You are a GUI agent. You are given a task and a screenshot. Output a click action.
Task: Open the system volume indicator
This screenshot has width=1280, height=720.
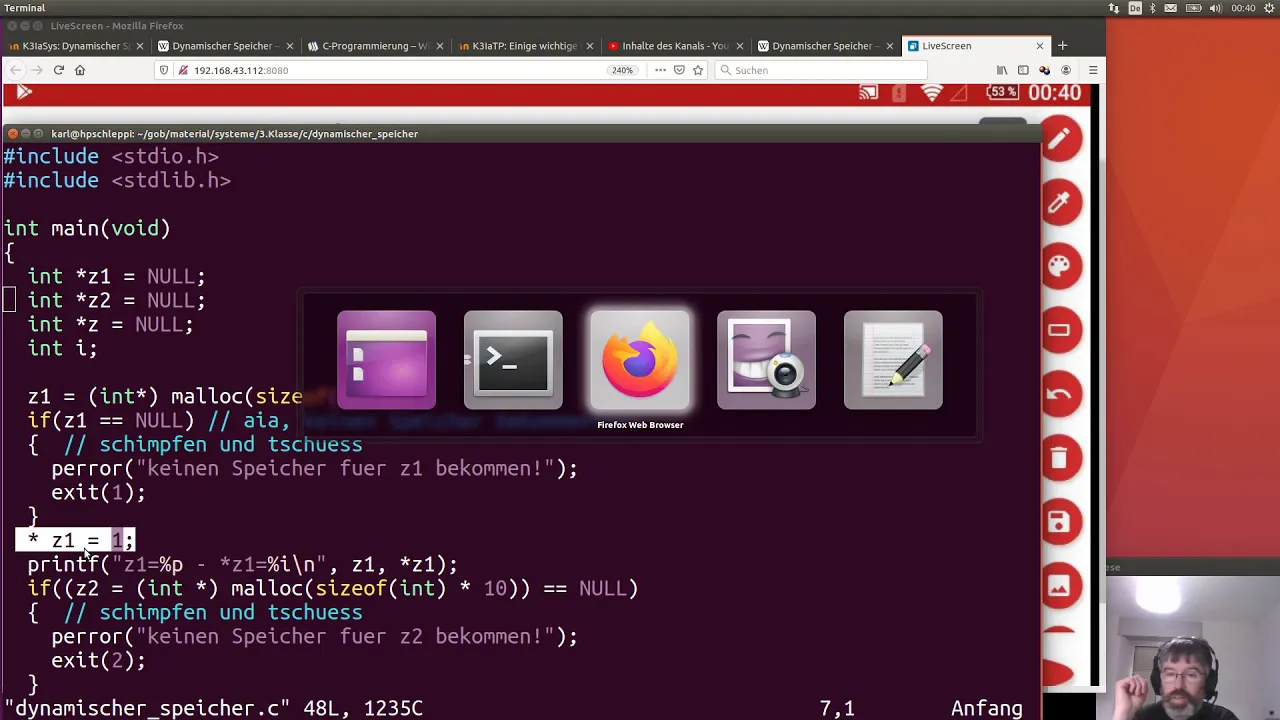[x=1216, y=8]
